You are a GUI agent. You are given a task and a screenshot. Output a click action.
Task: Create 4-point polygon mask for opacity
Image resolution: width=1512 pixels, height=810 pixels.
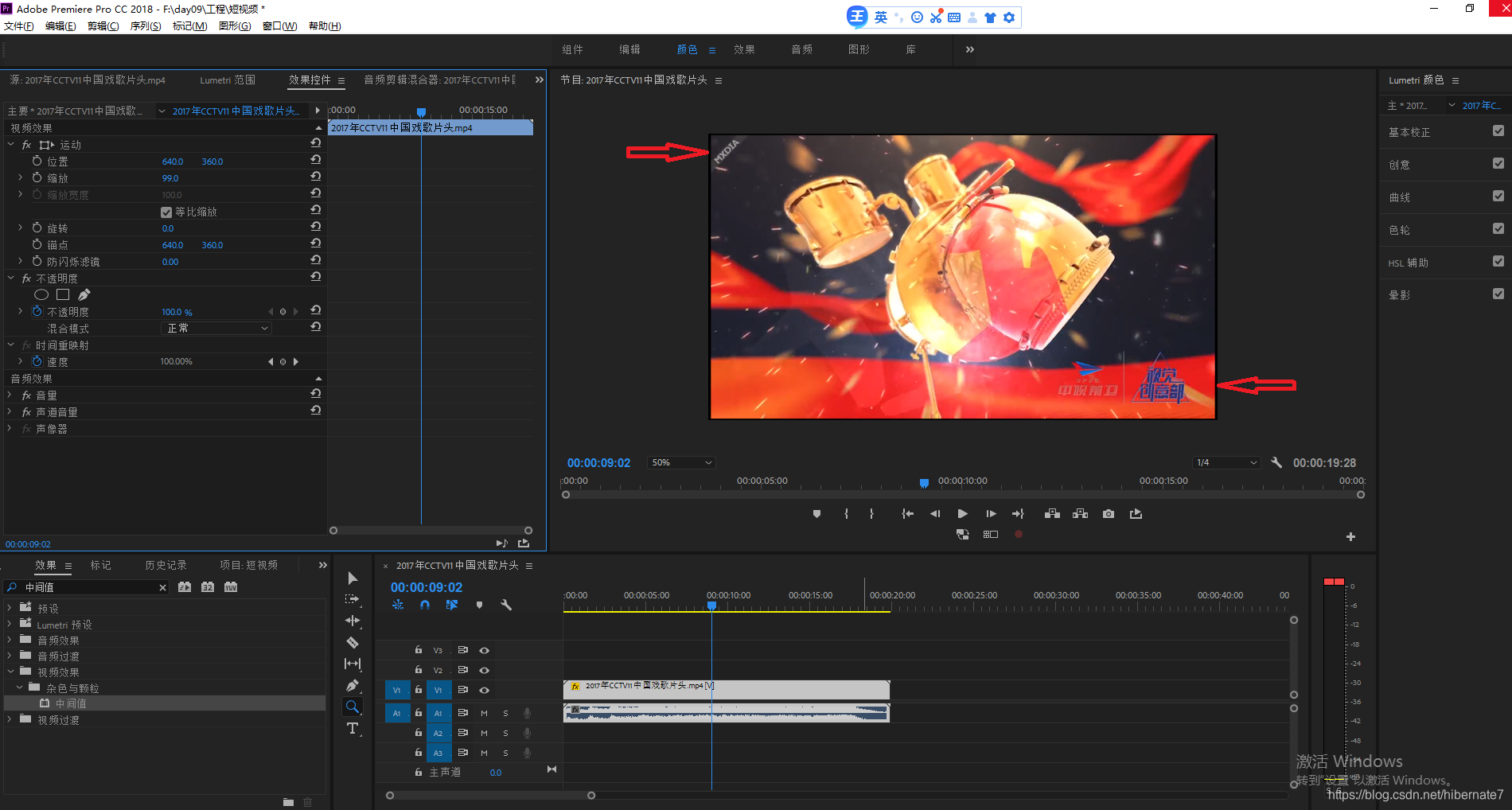(x=63, y=294)
